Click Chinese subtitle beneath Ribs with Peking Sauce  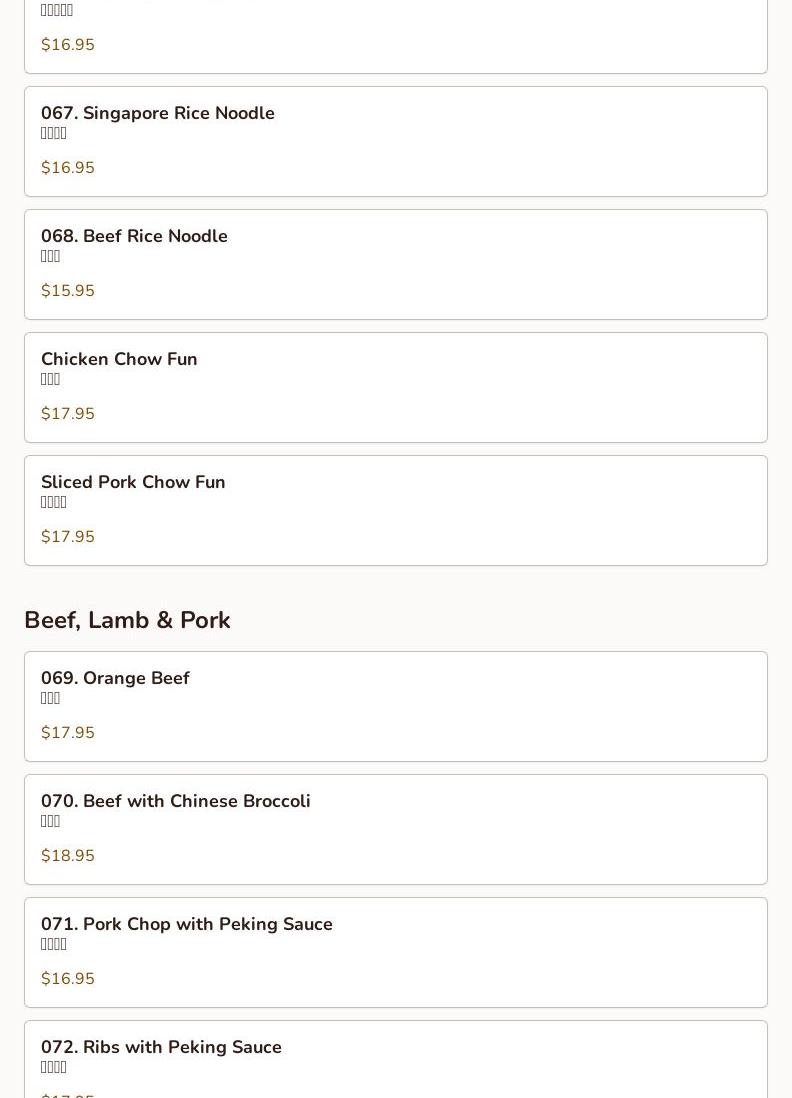click(x=54, y=1067)
